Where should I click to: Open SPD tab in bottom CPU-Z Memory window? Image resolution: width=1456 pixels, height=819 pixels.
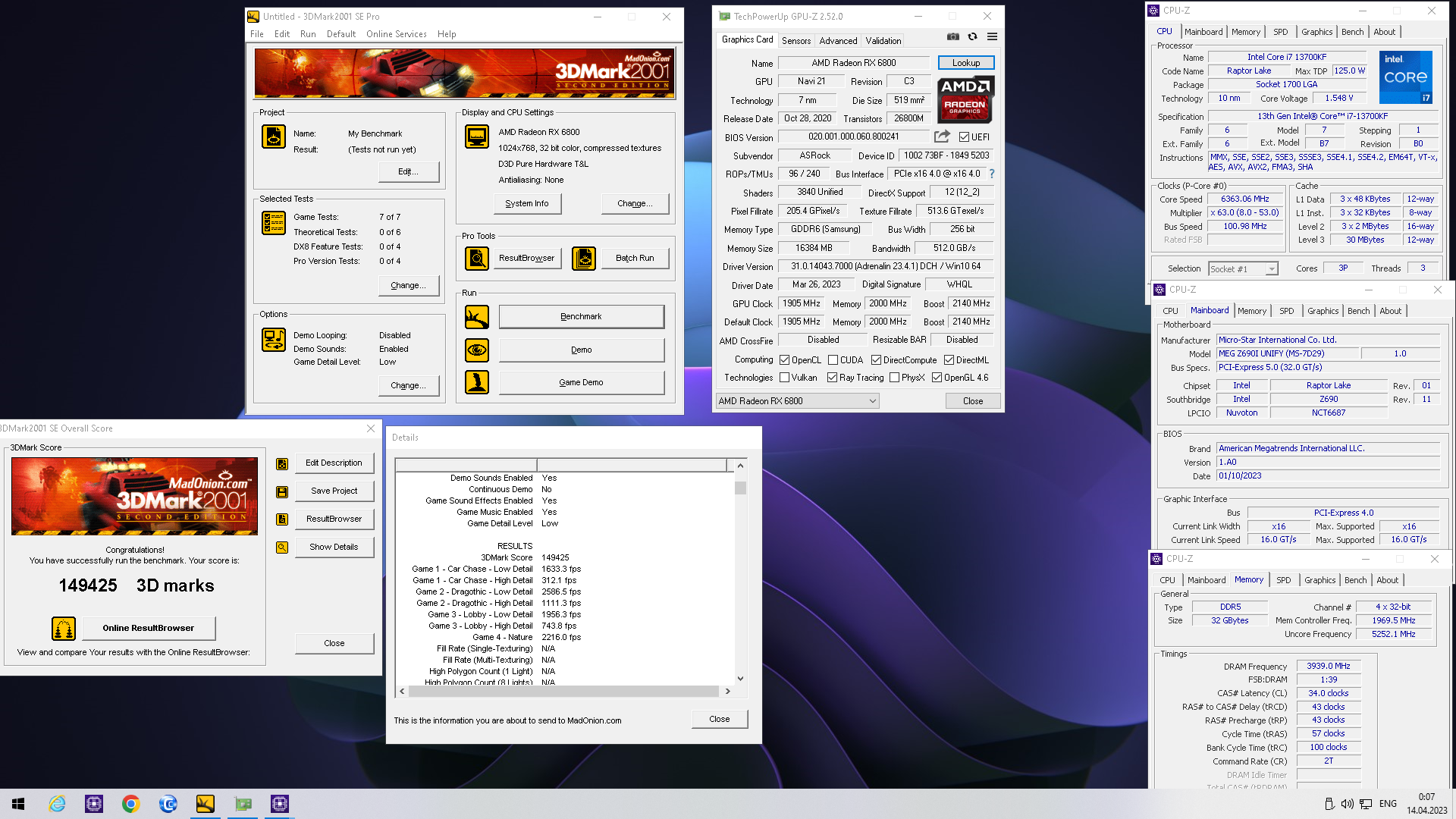pos(1283,580)
